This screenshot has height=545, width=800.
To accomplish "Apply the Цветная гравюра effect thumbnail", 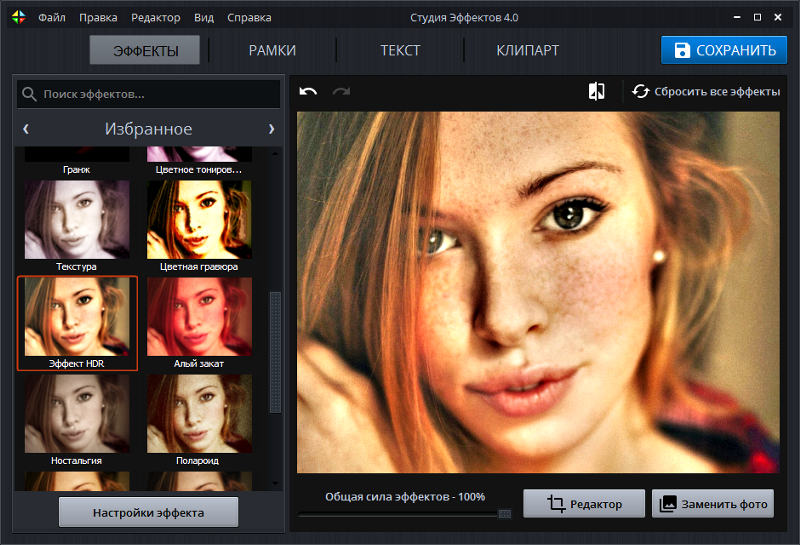I will click(x=199, y=219).
